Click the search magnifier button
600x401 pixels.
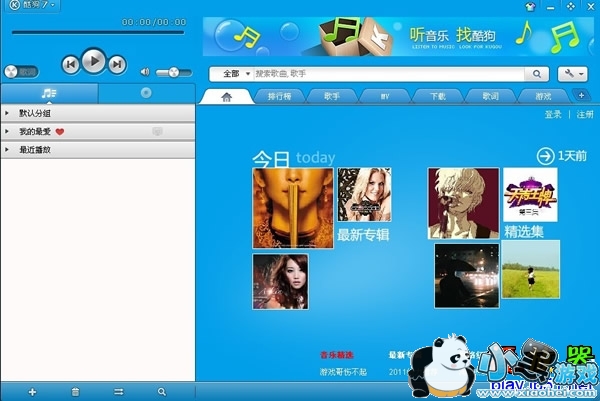(537, 74)
